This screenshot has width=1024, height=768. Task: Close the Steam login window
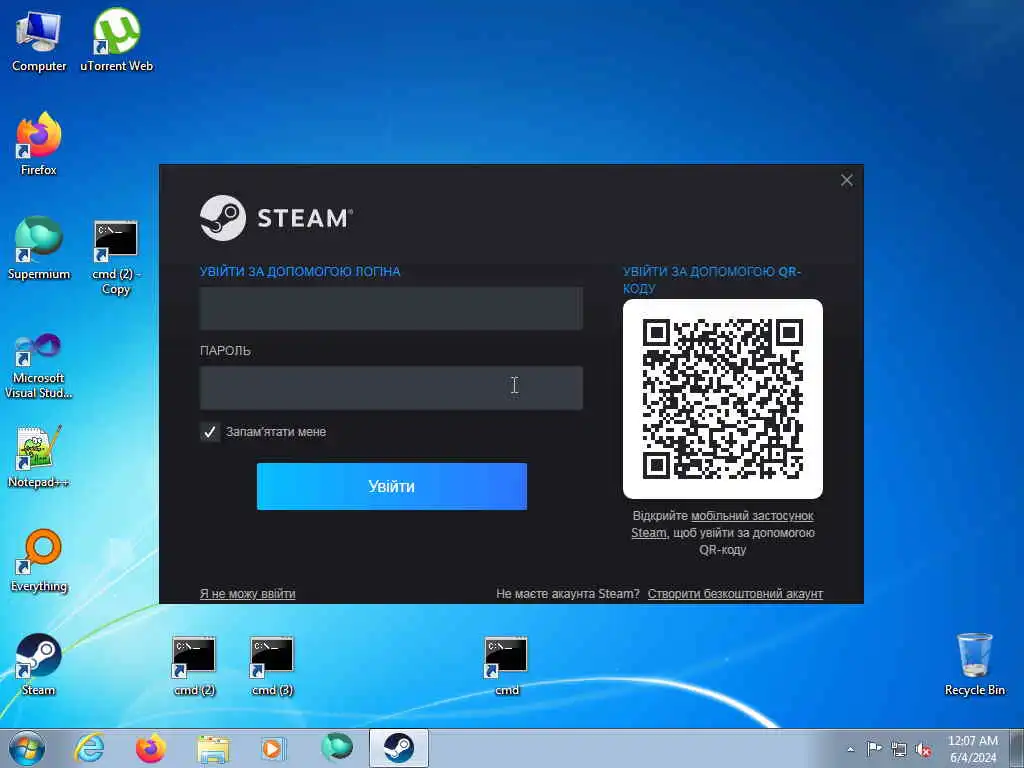tap(846, 180)
